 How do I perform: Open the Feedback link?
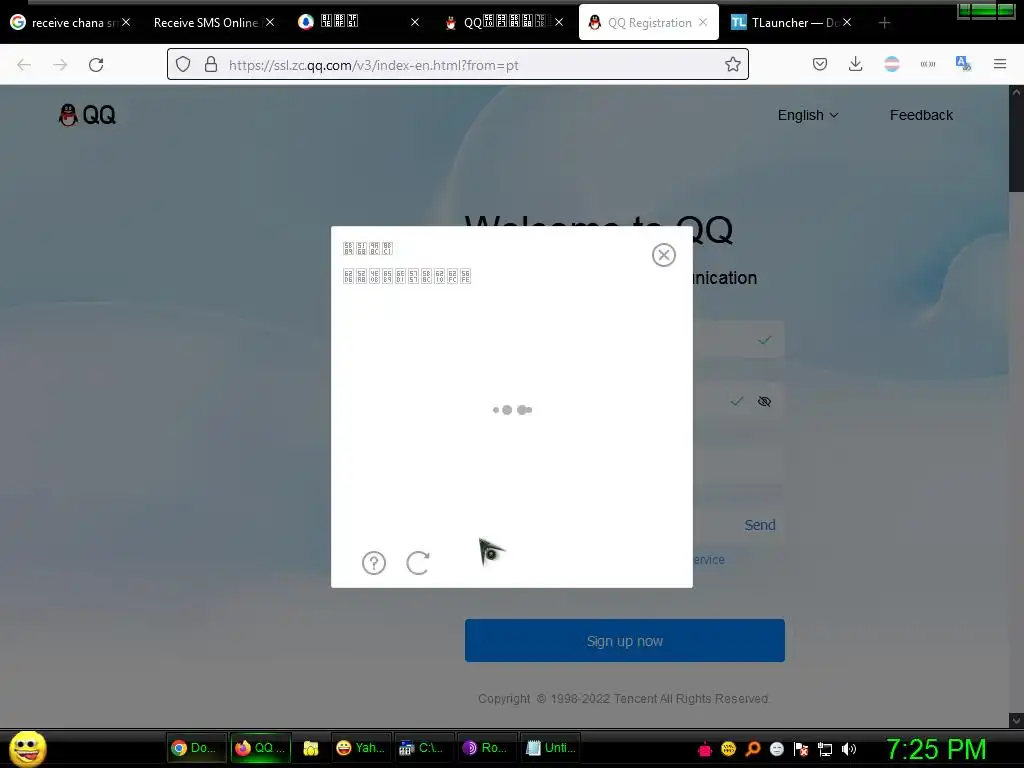(921, 115)
